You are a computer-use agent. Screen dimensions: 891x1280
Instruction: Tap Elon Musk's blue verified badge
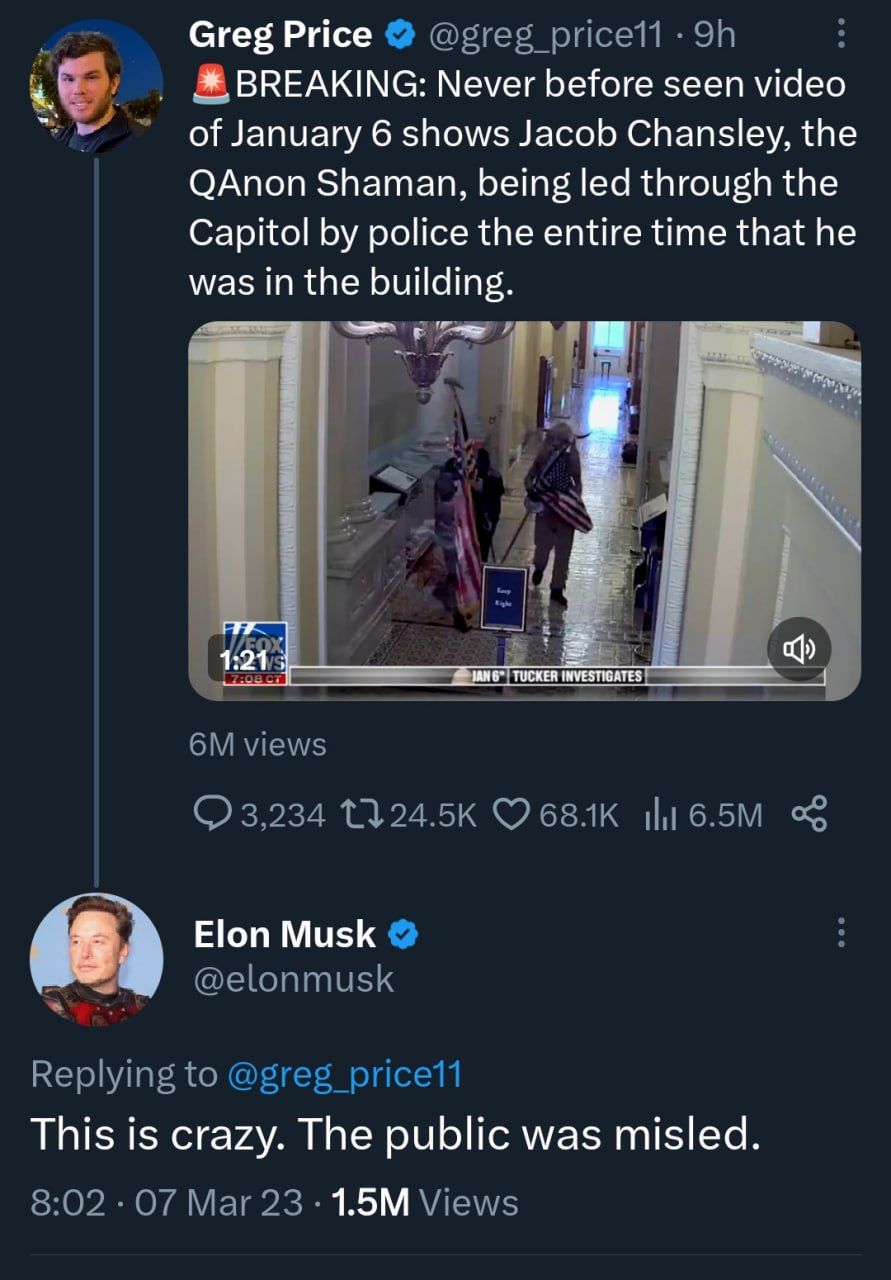pos(402,935)
